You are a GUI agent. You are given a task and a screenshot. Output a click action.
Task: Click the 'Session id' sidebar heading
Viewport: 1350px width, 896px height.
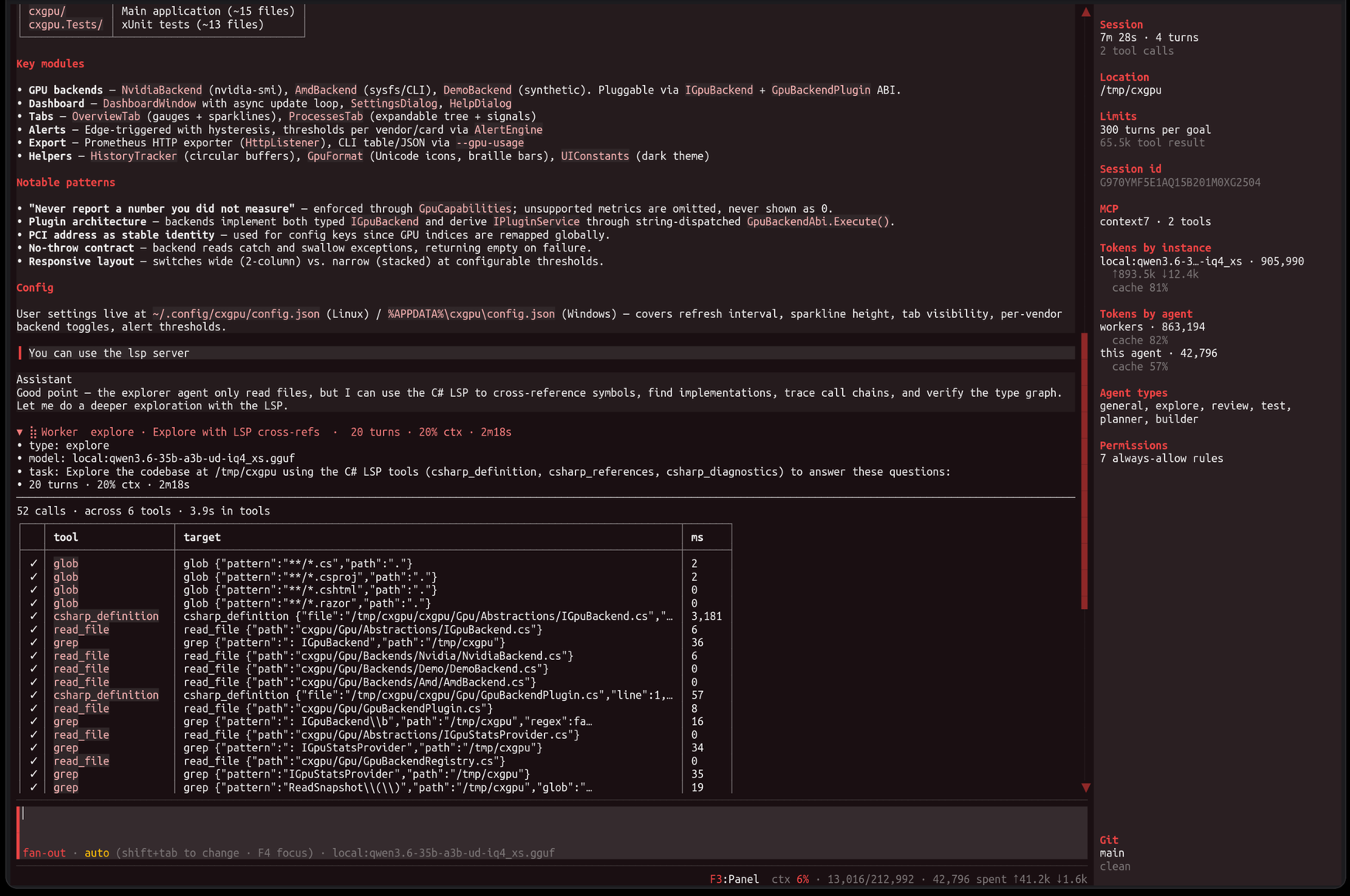1130,169
